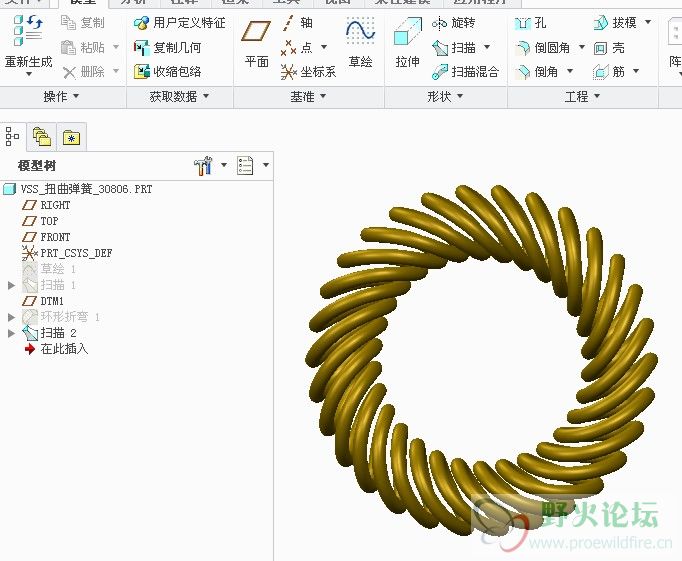This screenshot has width=682, height=561.
Task: Open the Point (点) dropdown arrow
Action: (324, 47)
